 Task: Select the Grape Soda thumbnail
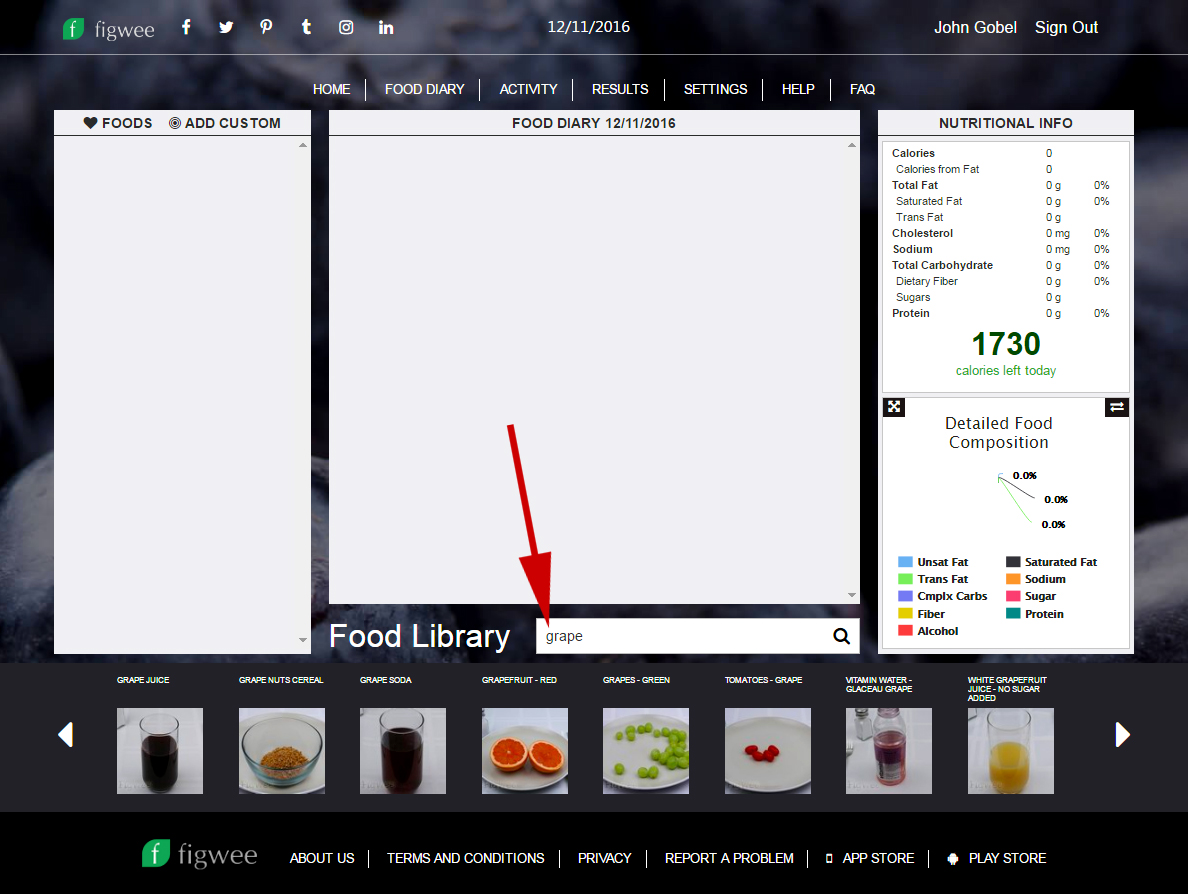tap(403, 751)
